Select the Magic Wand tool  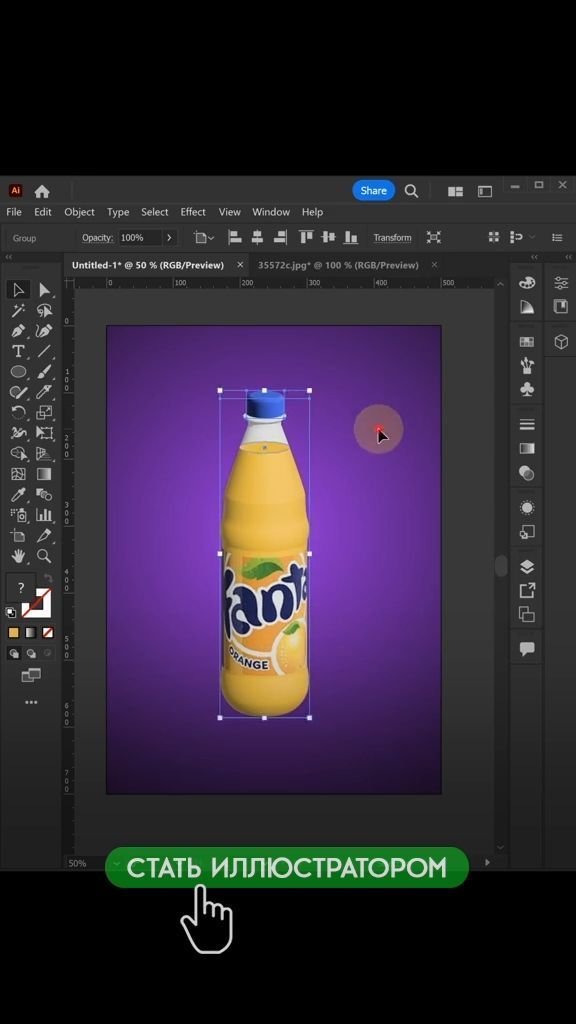point(18,310)
